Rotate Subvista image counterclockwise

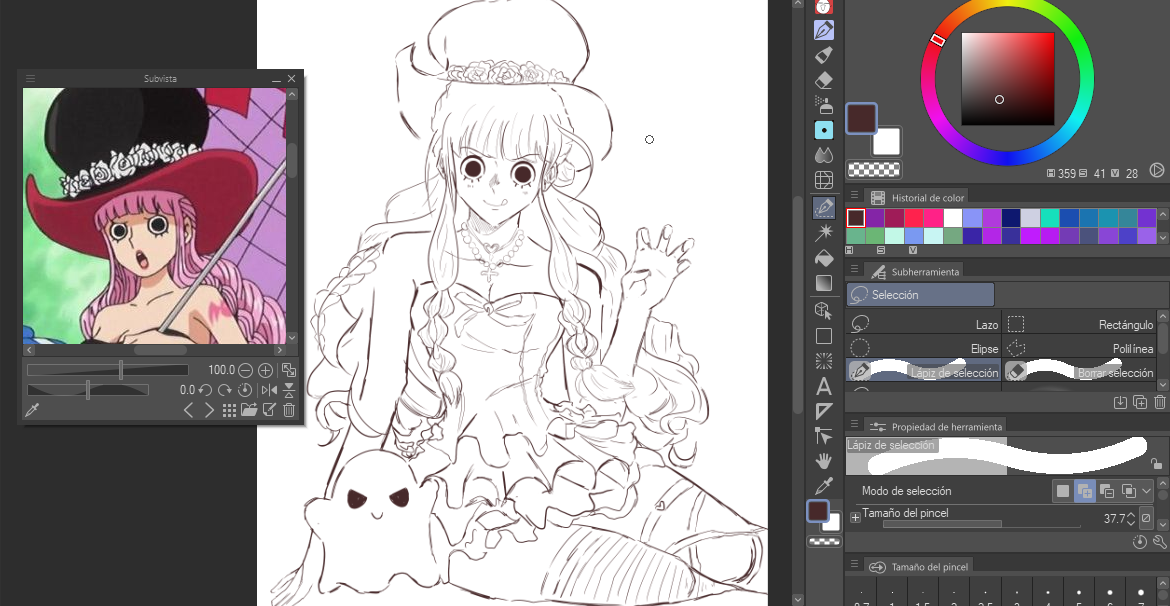[x=206, y=390]
